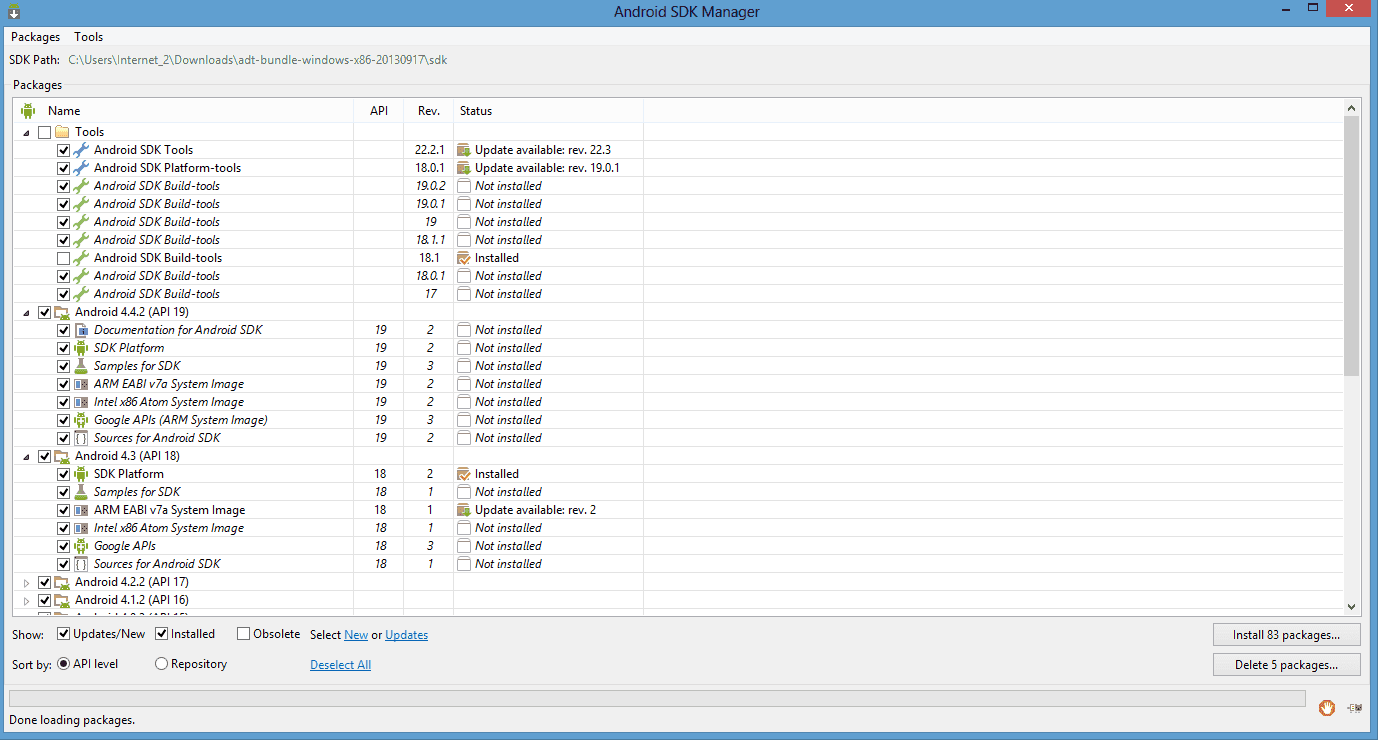
Task: Click the red stop-loading icon in status bar
Action: tap(1327, 708)
